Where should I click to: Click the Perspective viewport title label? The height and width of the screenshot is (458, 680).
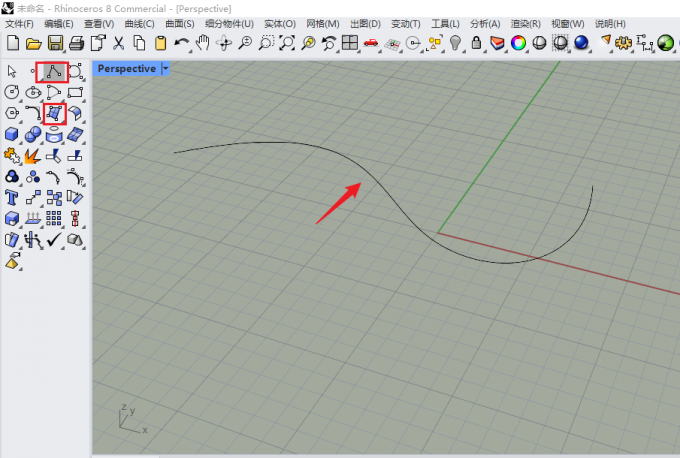[x=126, y=69]
